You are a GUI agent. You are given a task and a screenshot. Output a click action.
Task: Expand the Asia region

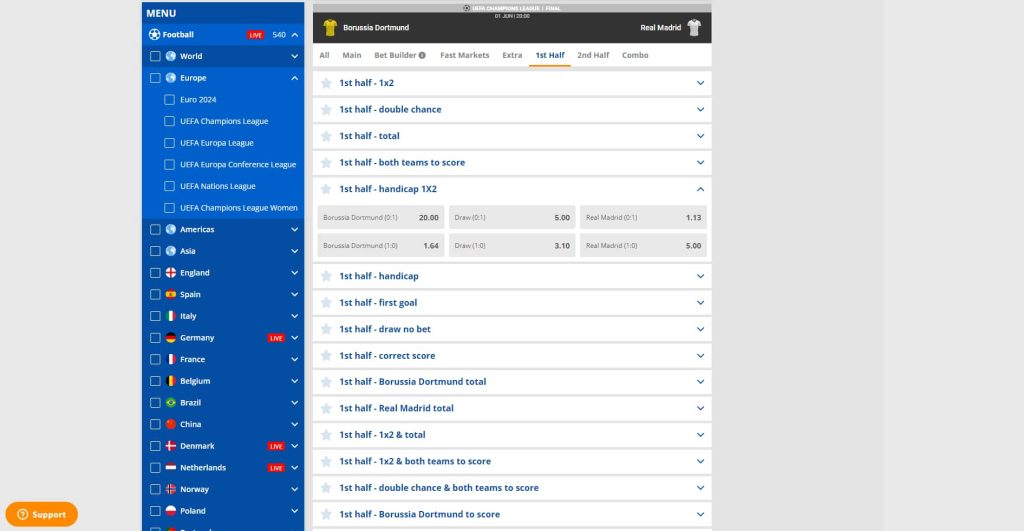click(x=295, y=251)
